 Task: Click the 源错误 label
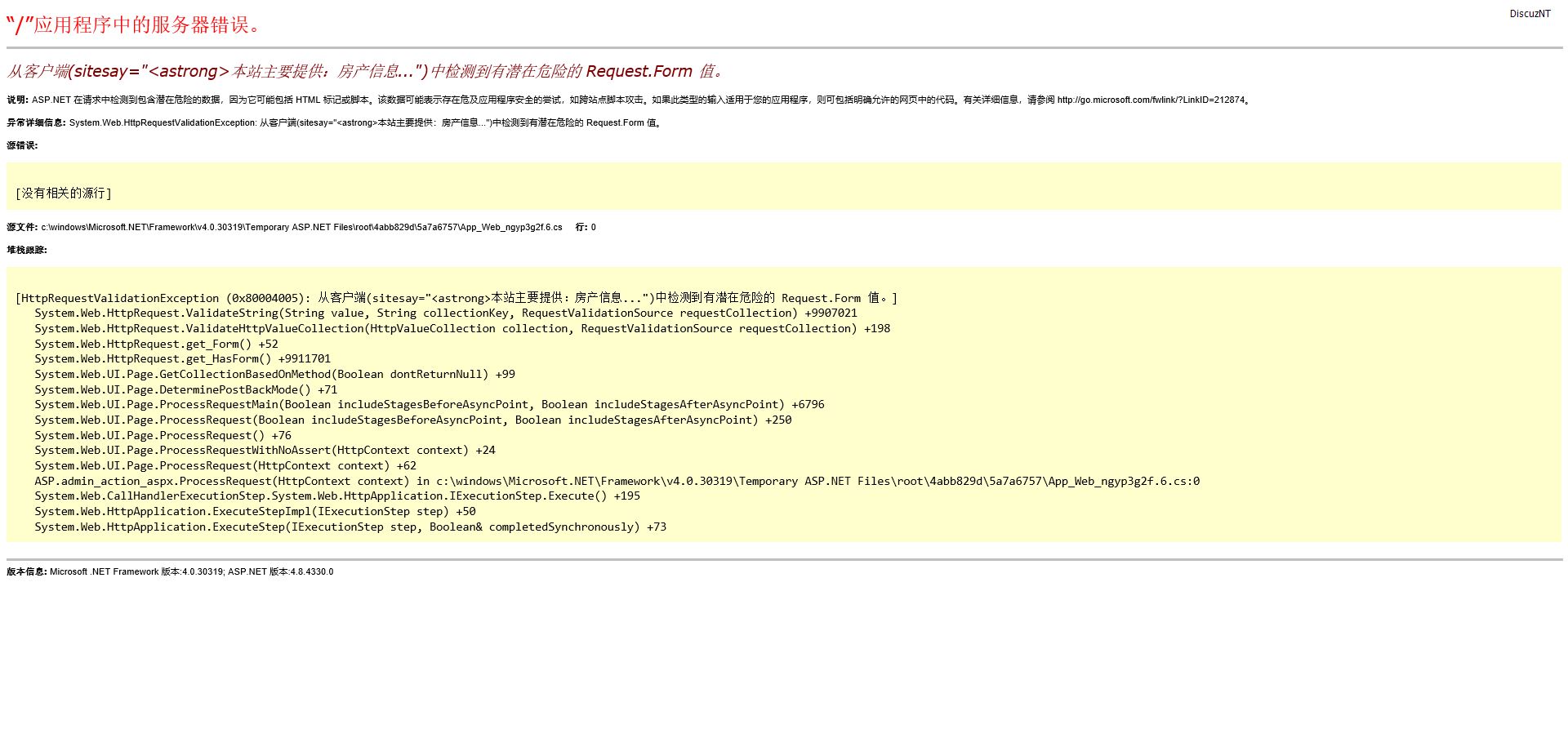click(22, 146)
